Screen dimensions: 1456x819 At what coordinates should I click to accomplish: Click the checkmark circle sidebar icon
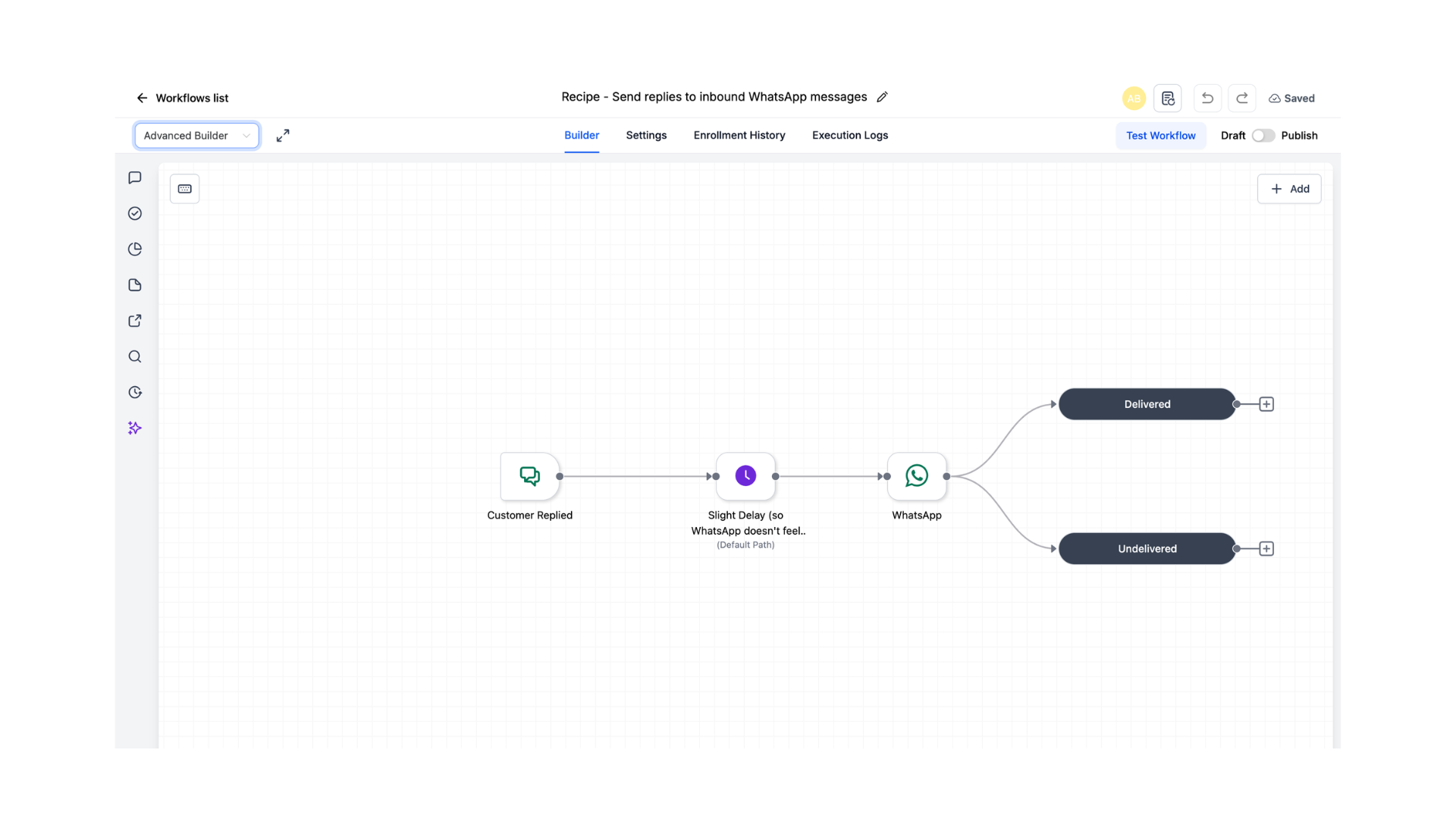(x=135, y=213)
